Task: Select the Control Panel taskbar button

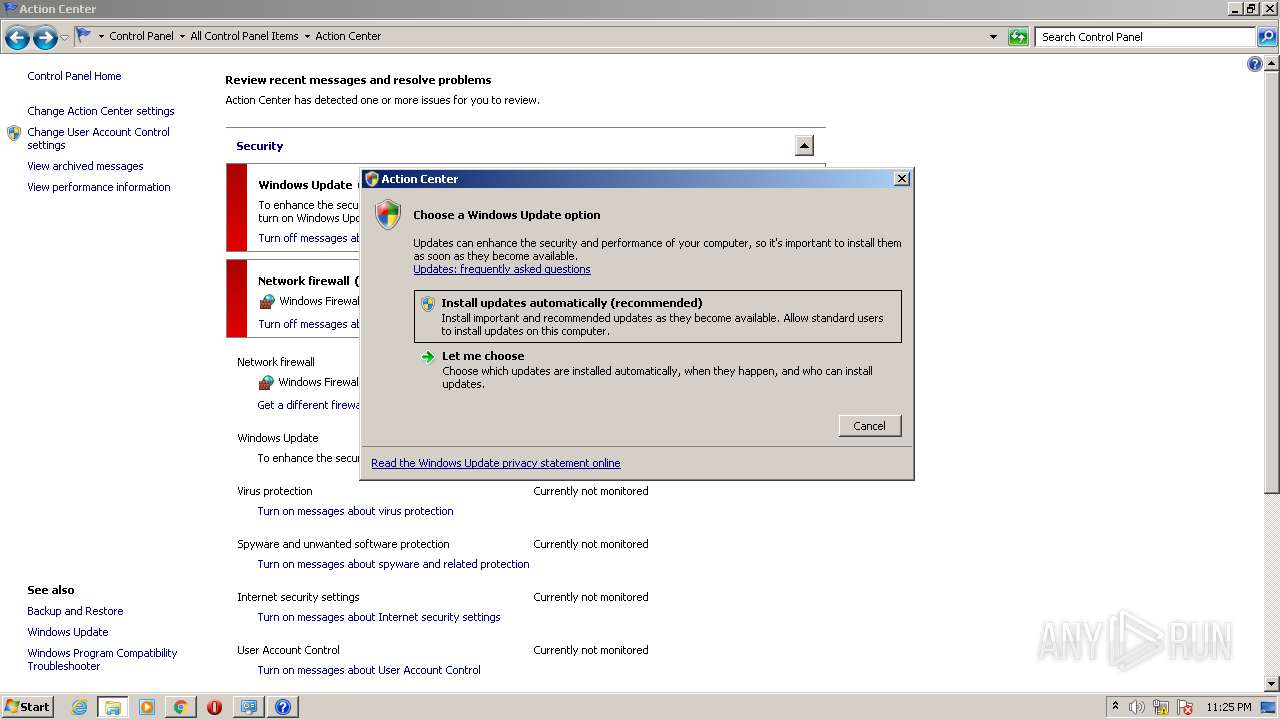Action: (x=248, y=707)
